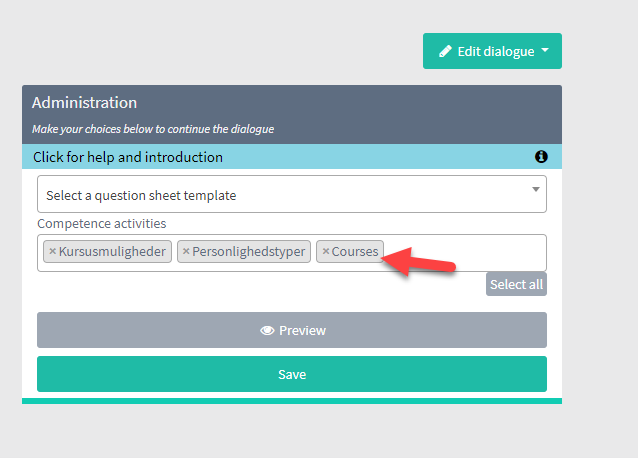This screenshot has height=458, width=638.
Task: Select the Personlighedstyper tag label
Action: coord(249,251)
